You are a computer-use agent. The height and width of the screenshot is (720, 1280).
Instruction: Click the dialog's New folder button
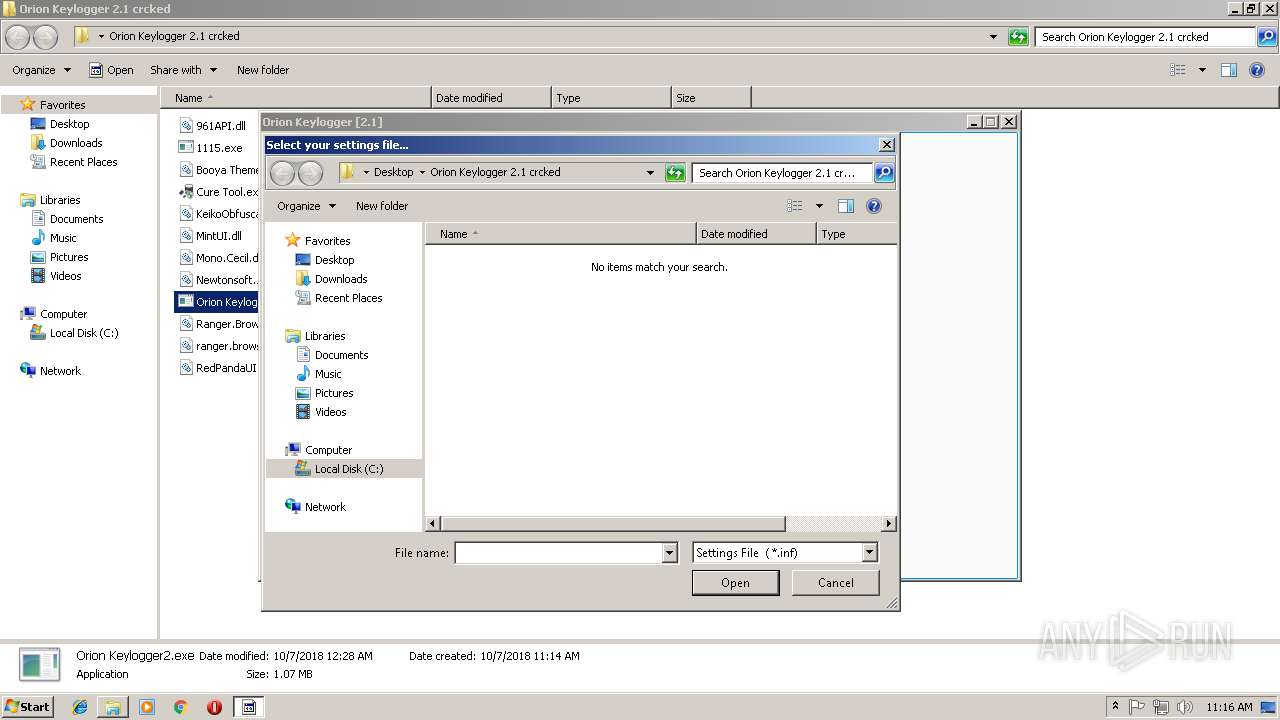pyautogui.click(x=382, y=206)
